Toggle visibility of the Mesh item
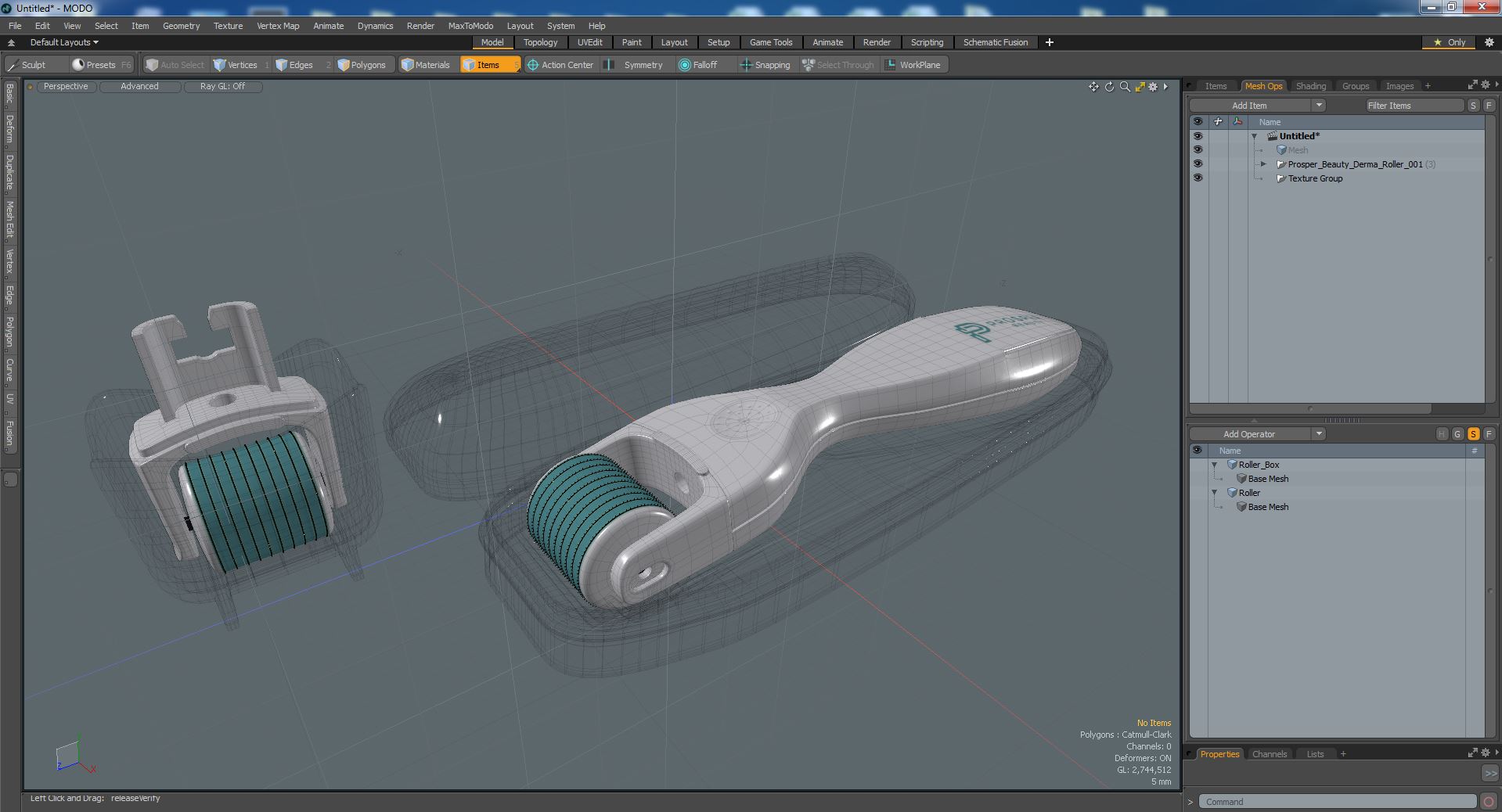 tap(1198, 150)
